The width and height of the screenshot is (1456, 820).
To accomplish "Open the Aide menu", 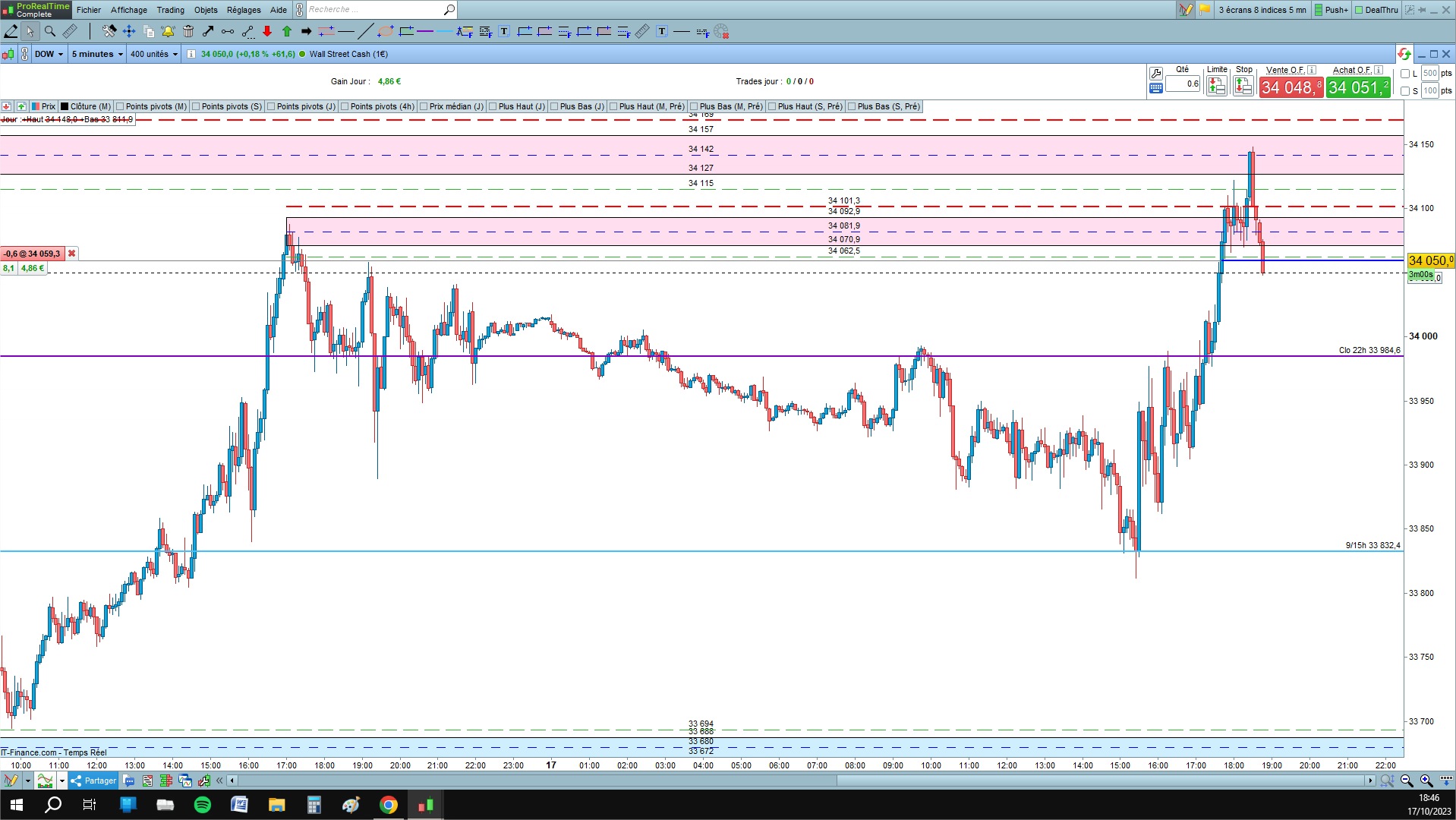I will click(279, 10).
